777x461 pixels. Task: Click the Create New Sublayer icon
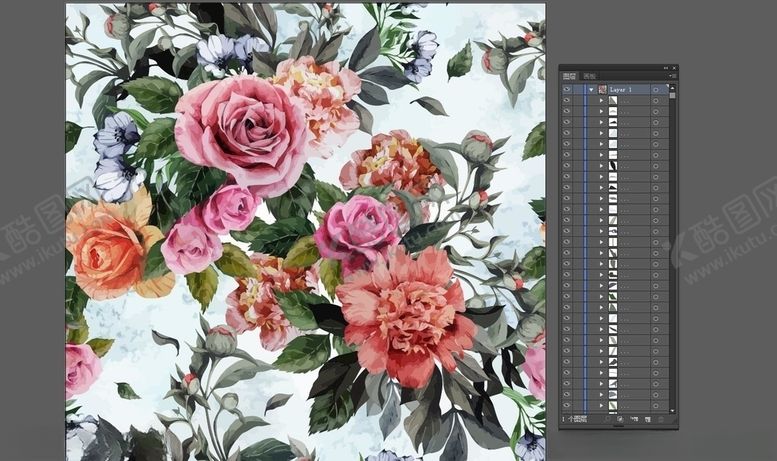click(x=633, y=418)
